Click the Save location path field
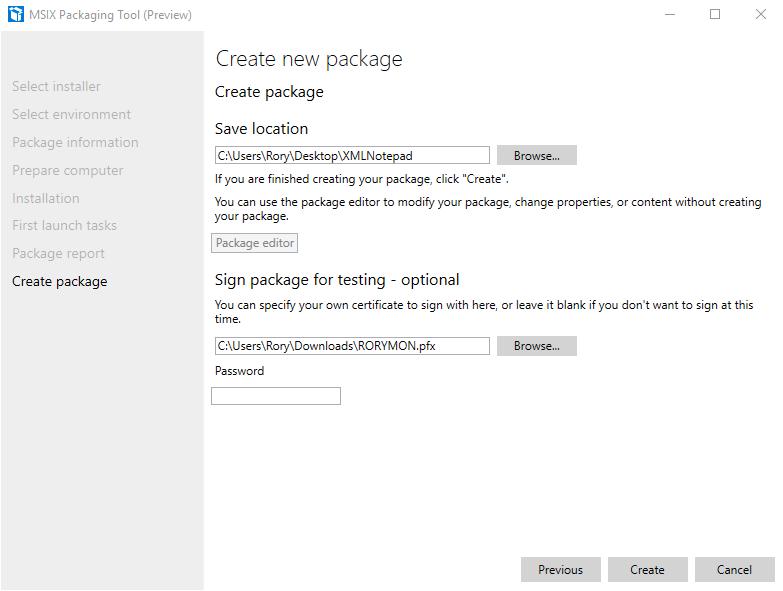This screenshot has width=783, height=591. coord(352,155)
